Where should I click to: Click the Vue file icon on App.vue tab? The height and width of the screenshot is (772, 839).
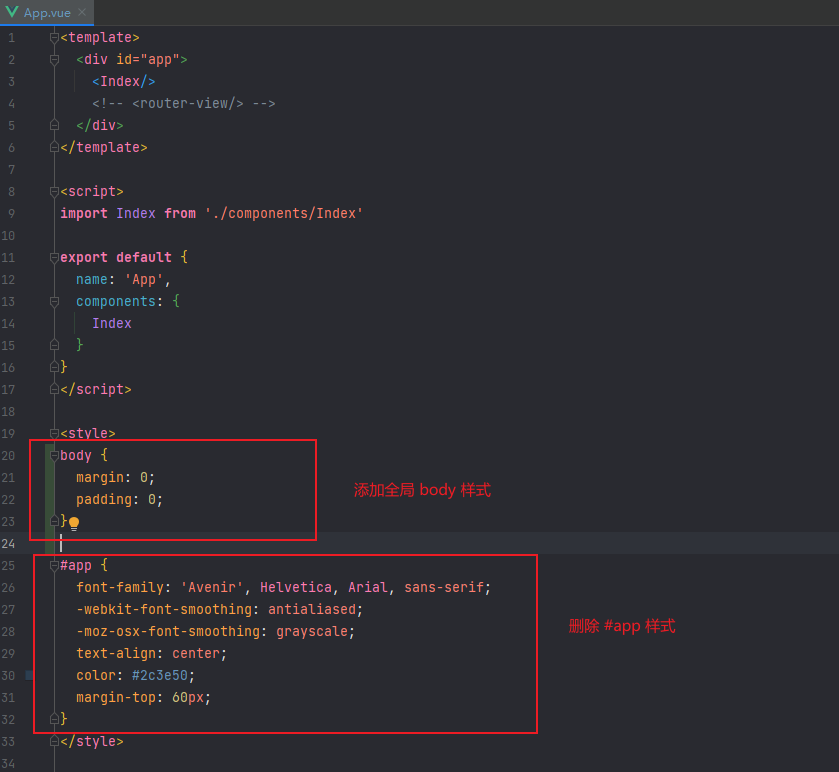click(12, 12)
